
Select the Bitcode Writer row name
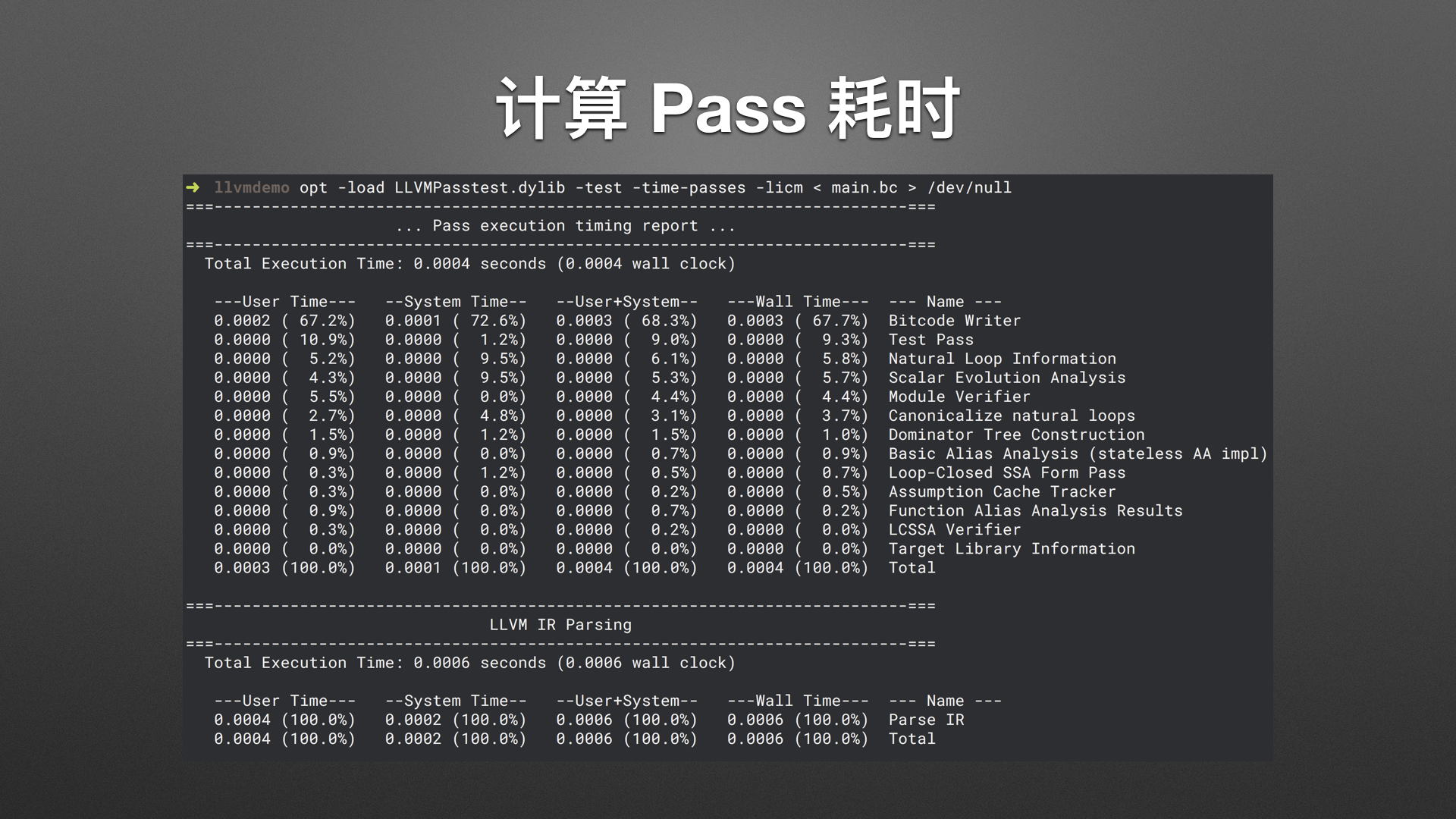954,321
